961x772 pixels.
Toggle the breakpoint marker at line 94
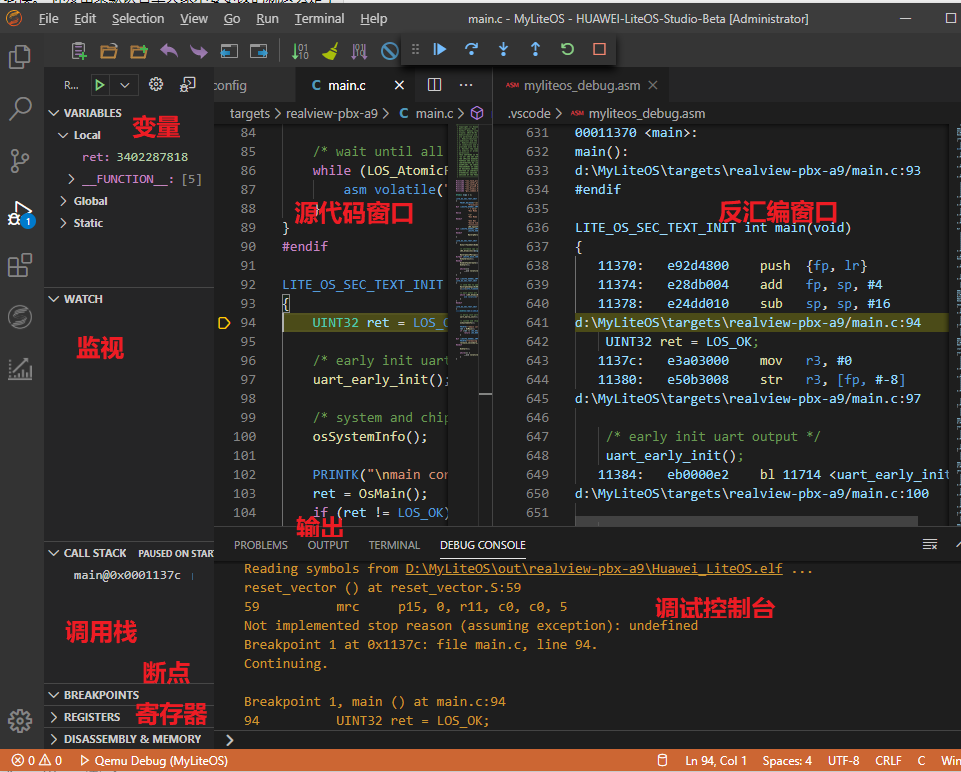pyautogui.click(x=223, y=323)
